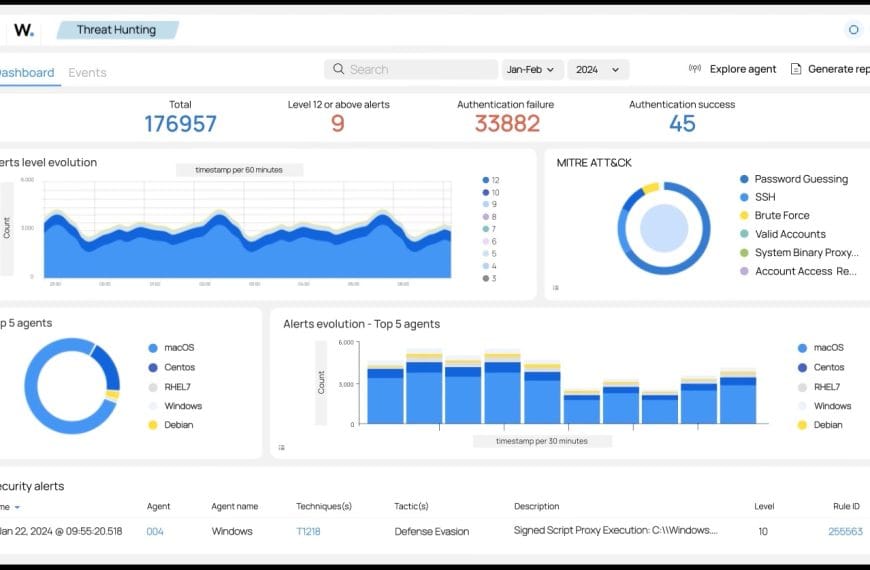Click the timestamp per 30 minutes label
870x570 pixels.
point(542,441)
